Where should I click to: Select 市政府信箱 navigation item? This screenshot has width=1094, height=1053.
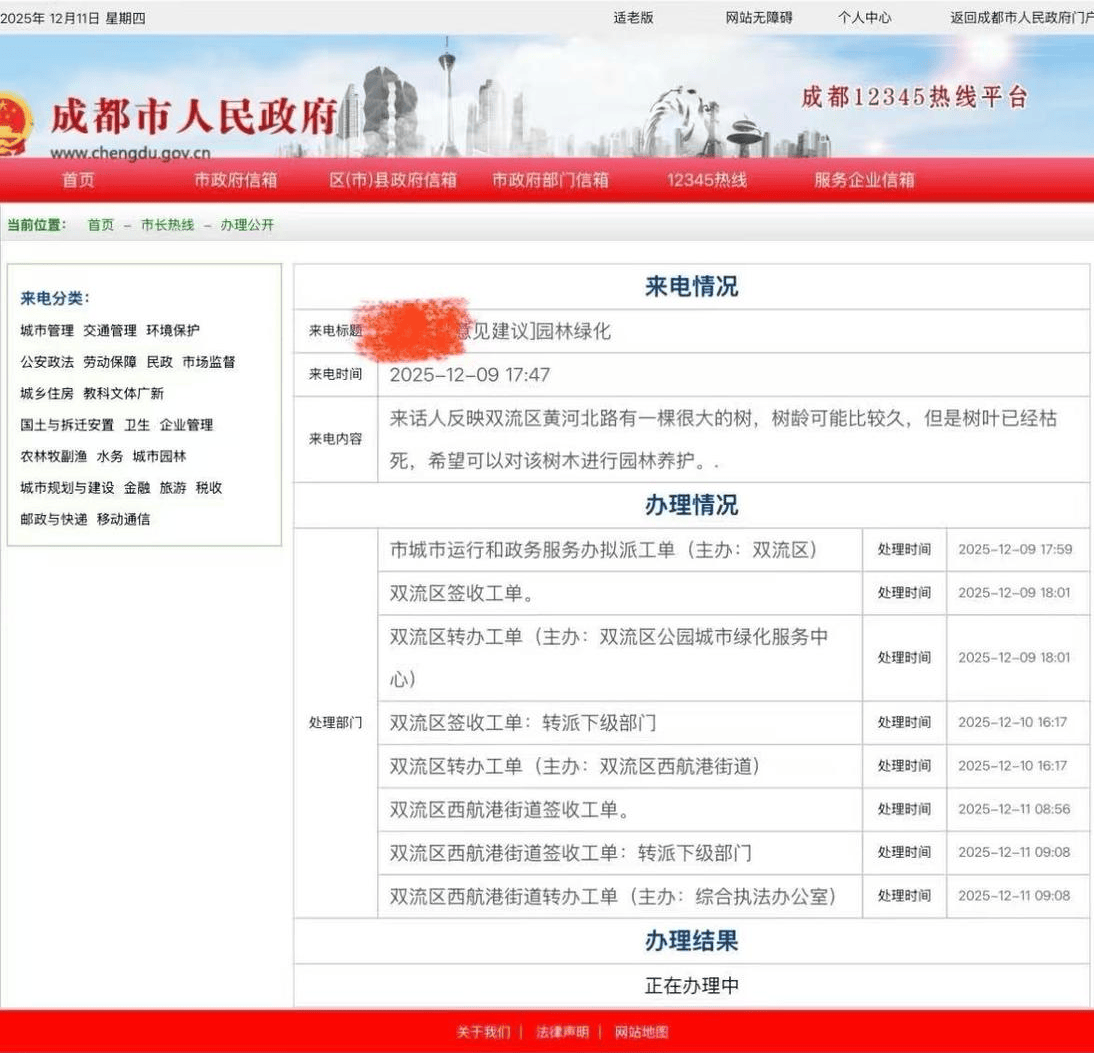(x=235, y=181)
